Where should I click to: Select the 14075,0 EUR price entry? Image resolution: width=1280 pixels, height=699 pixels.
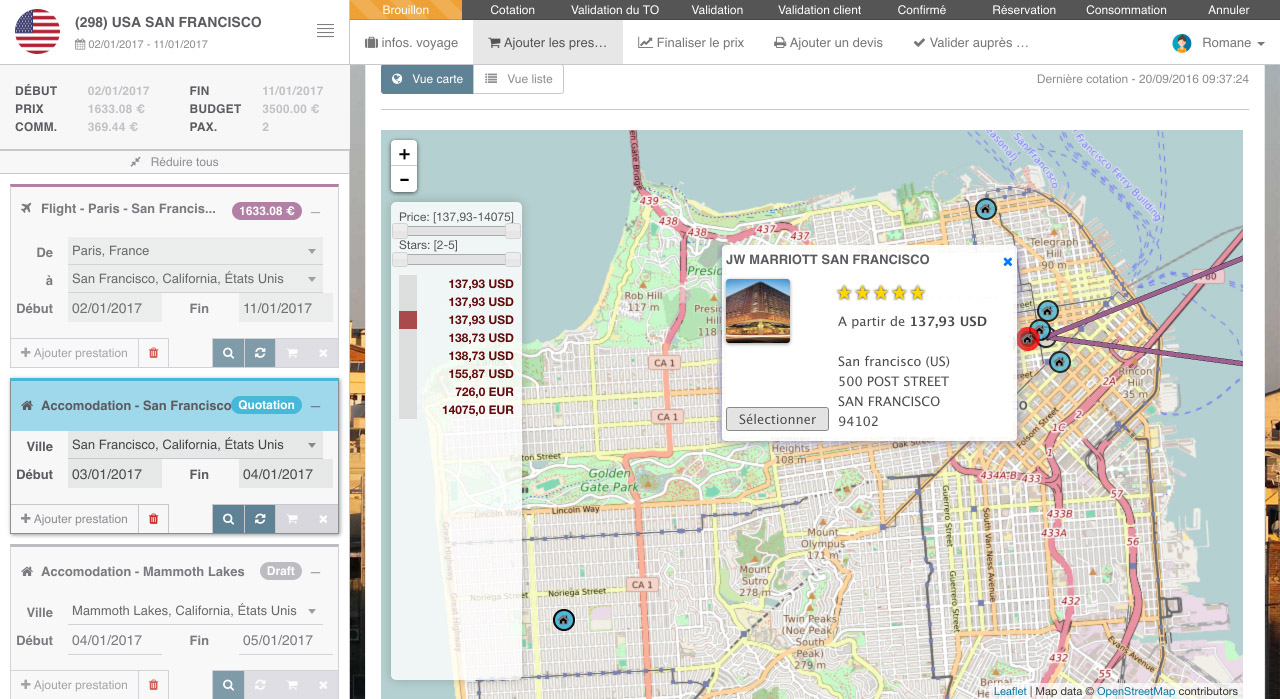click(478, 410)
